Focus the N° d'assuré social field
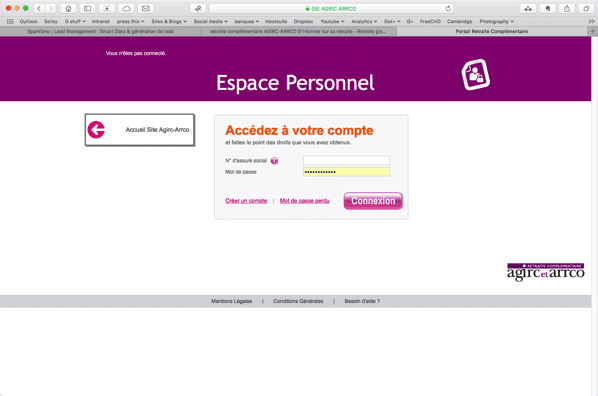Viewport: 598px width, 396px height. [346, 161]
